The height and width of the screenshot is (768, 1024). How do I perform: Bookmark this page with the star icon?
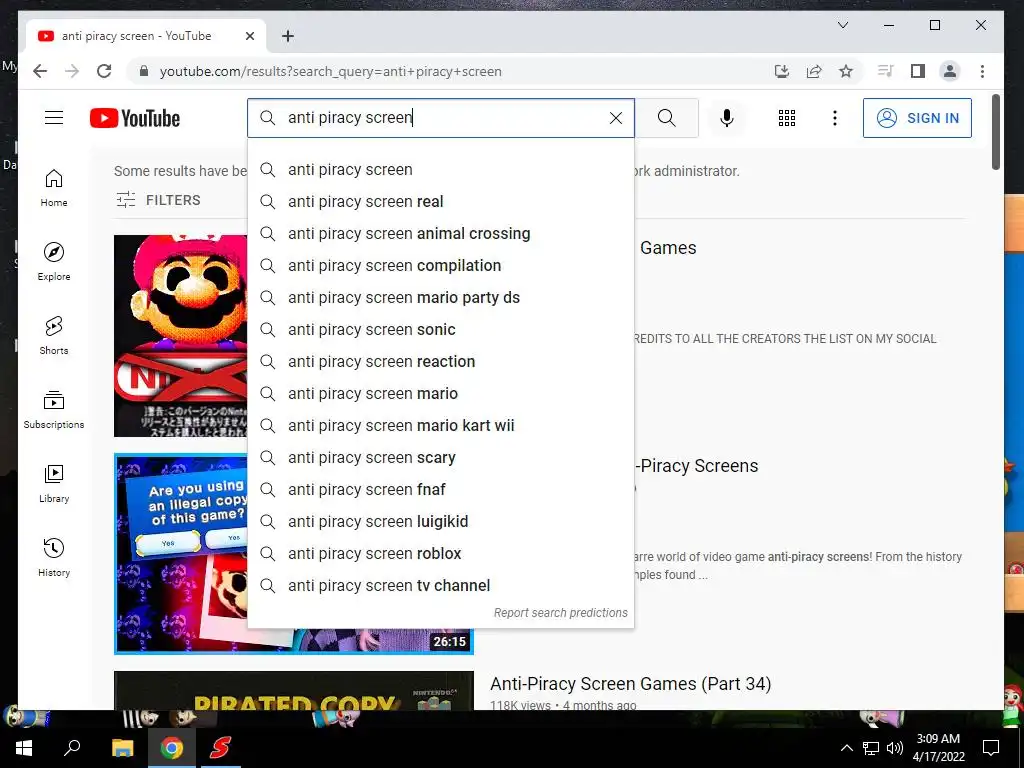coord(846,71)
